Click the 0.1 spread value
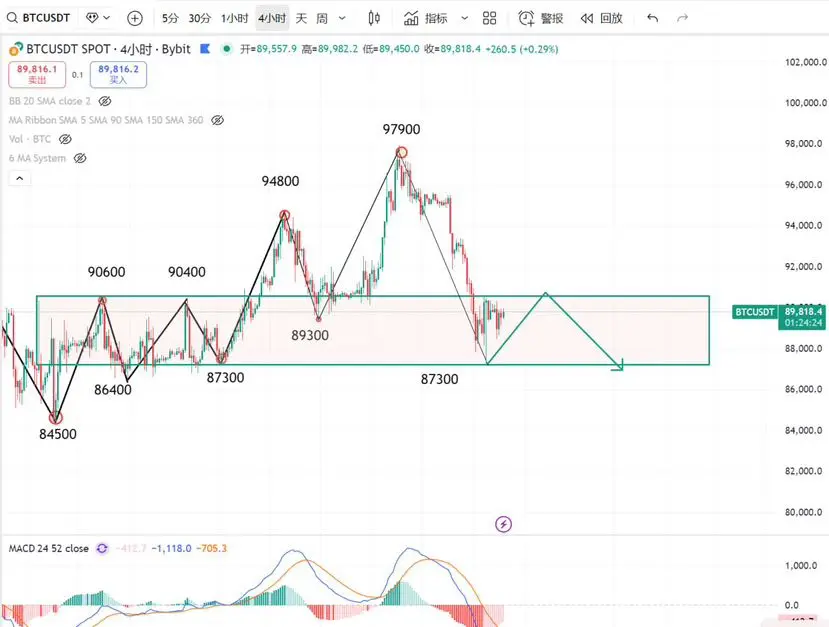829x627 pixels. click(x=78, y=75)
